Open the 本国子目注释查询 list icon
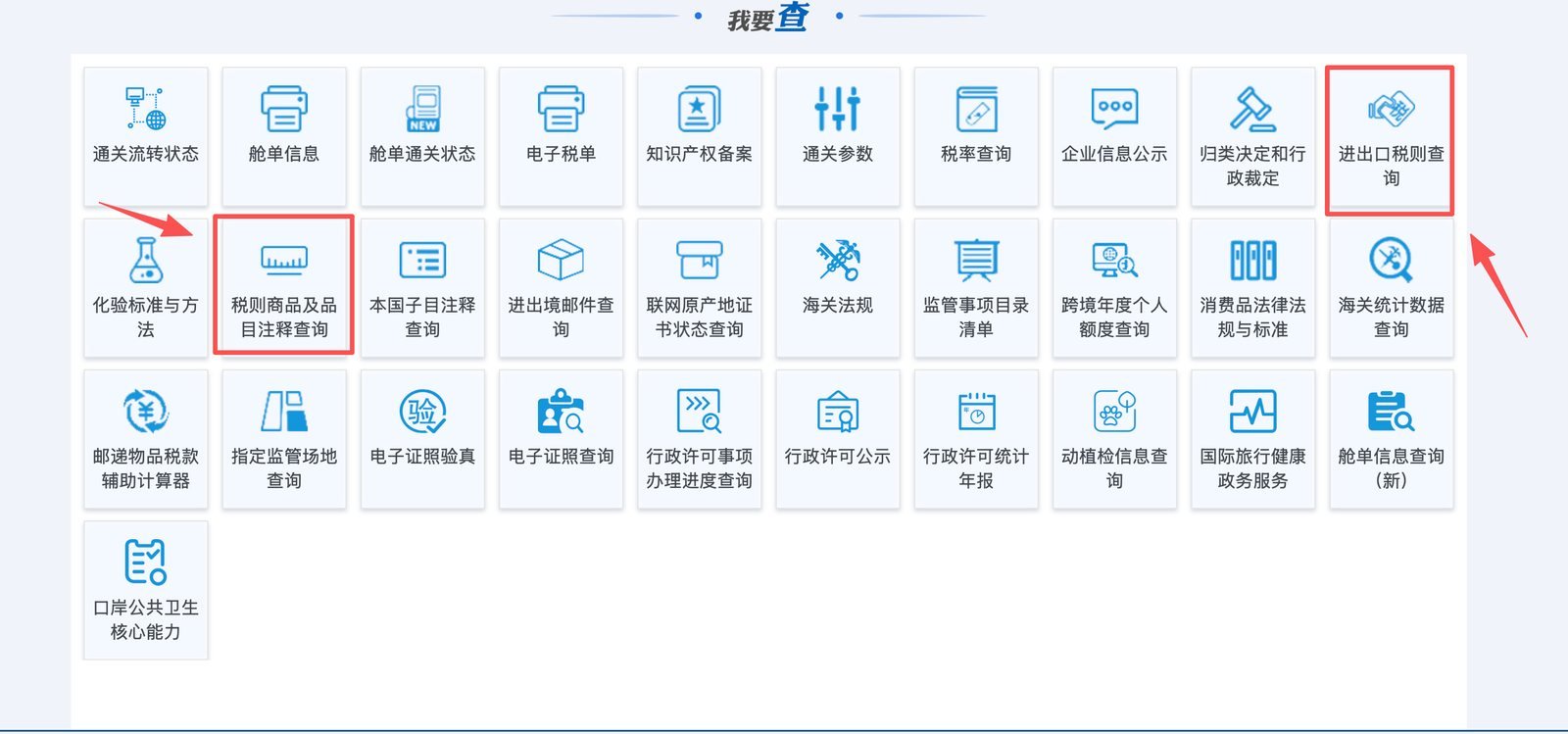1568x734 pixels. coord(423,260)
